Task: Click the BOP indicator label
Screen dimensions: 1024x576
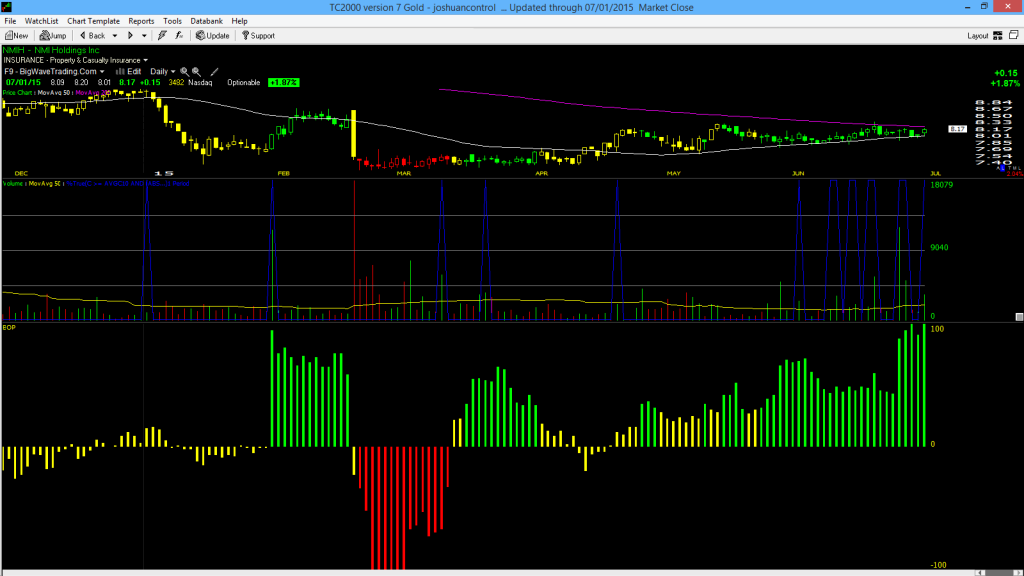Action: 9,327
